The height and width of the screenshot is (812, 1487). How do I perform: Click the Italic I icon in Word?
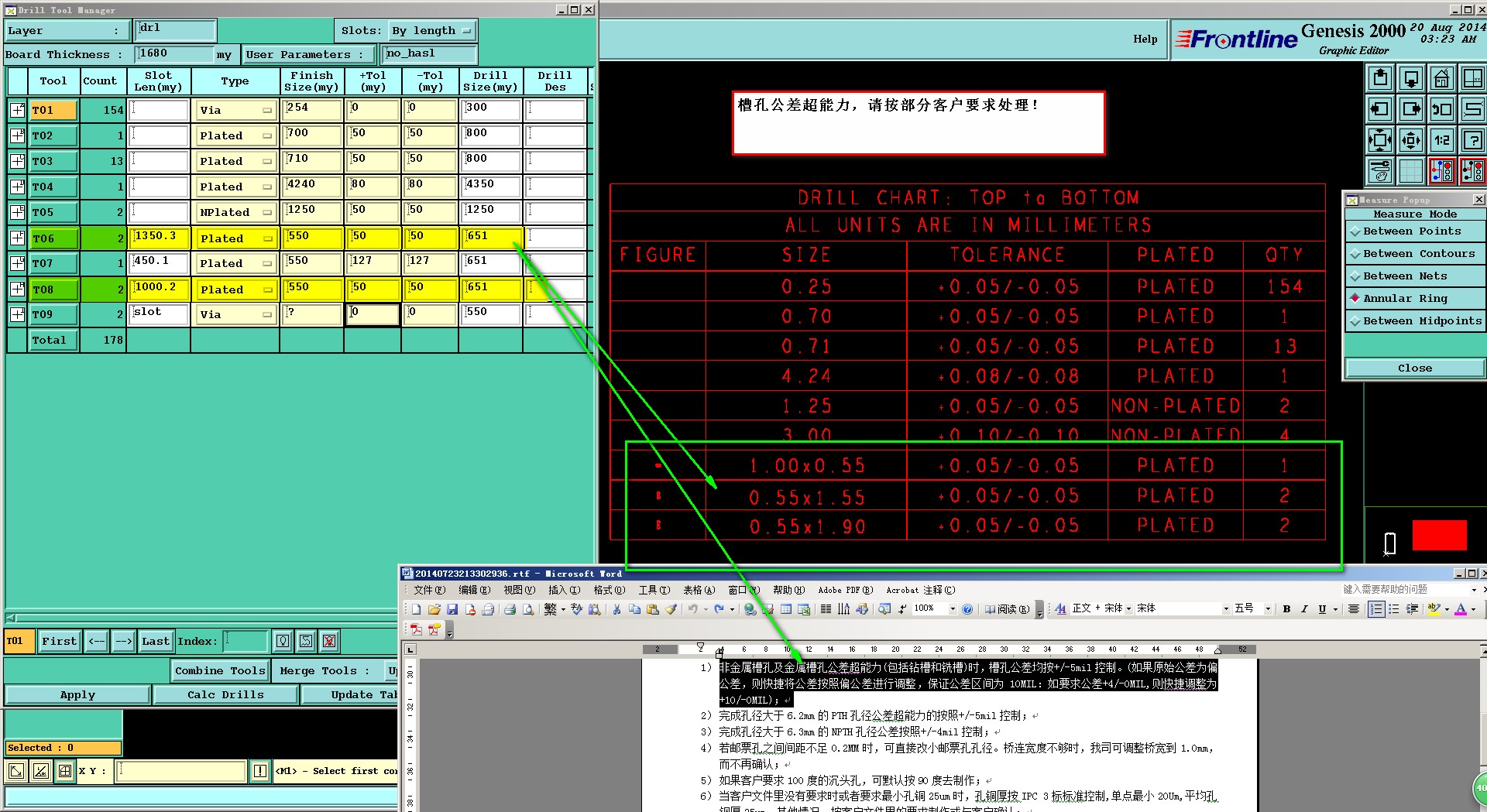click(1304, 609)
